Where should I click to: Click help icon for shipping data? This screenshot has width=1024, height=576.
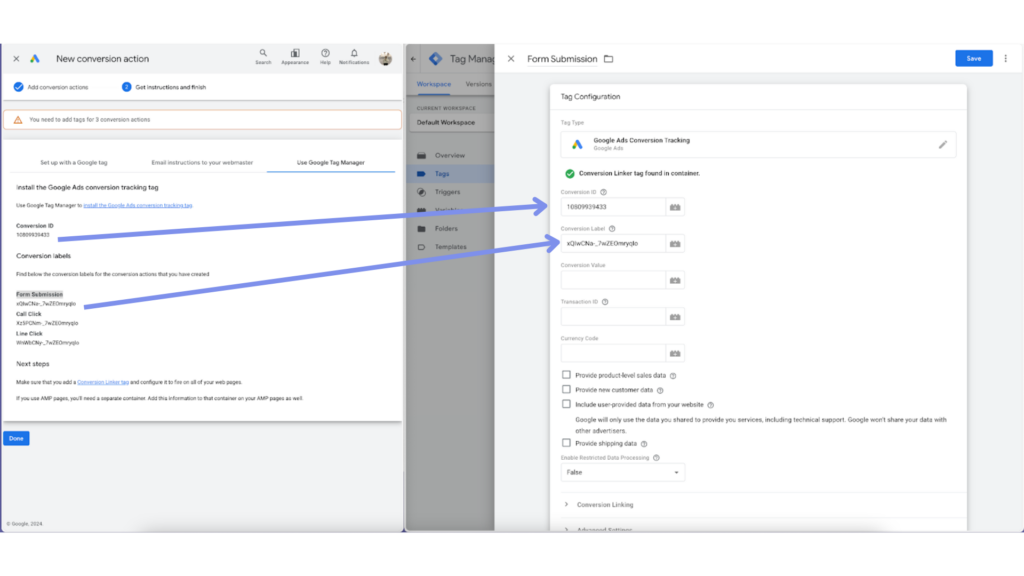(644, 444)
